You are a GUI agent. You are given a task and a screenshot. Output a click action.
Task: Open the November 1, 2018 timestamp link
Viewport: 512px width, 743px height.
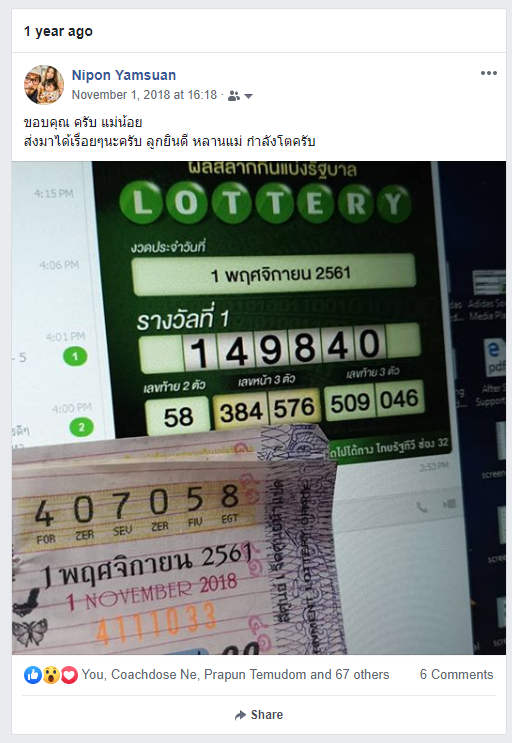click(x=144, y=95)
